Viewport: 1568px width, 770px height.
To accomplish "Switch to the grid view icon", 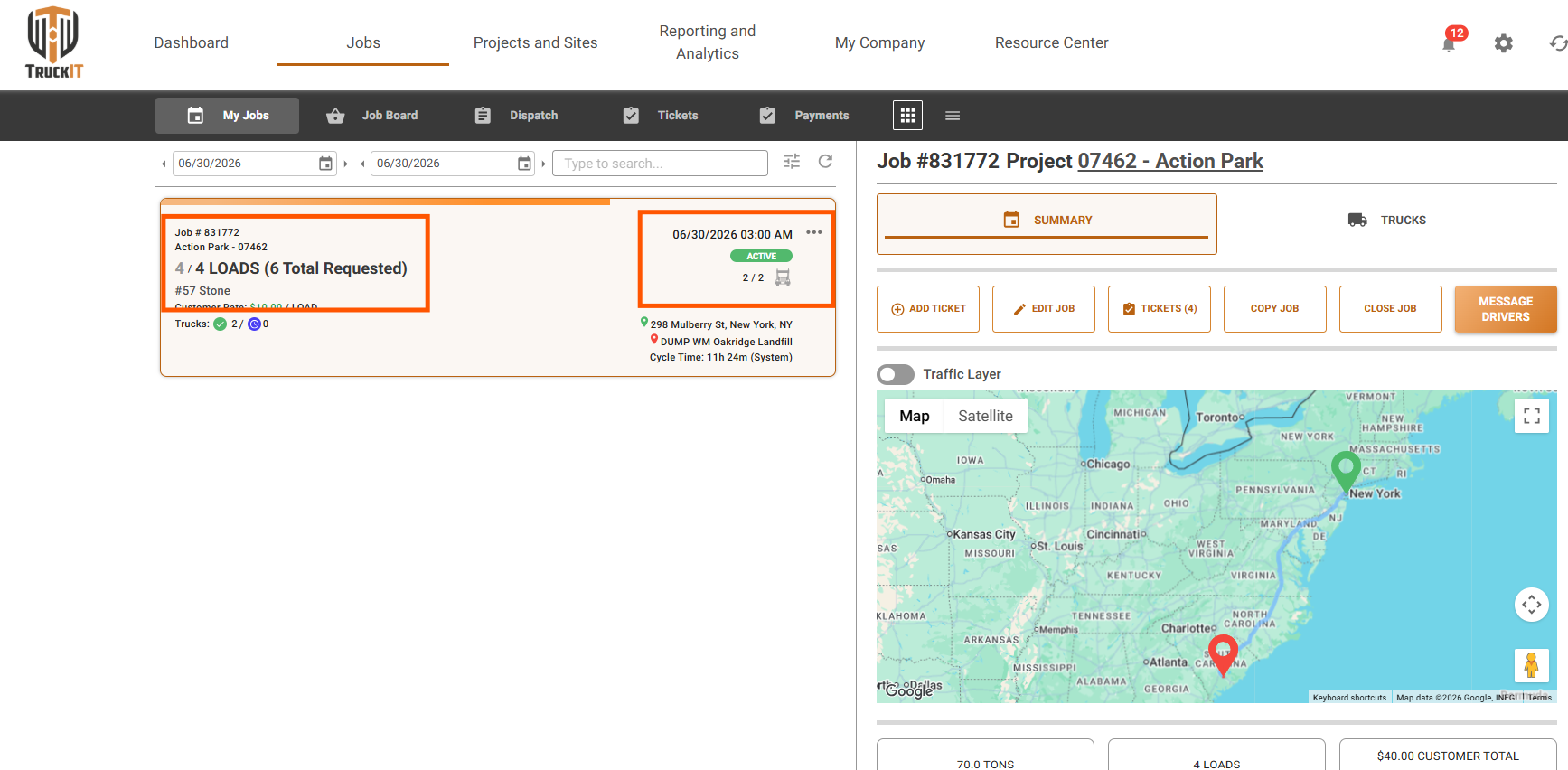I will (x=907, y=116).
